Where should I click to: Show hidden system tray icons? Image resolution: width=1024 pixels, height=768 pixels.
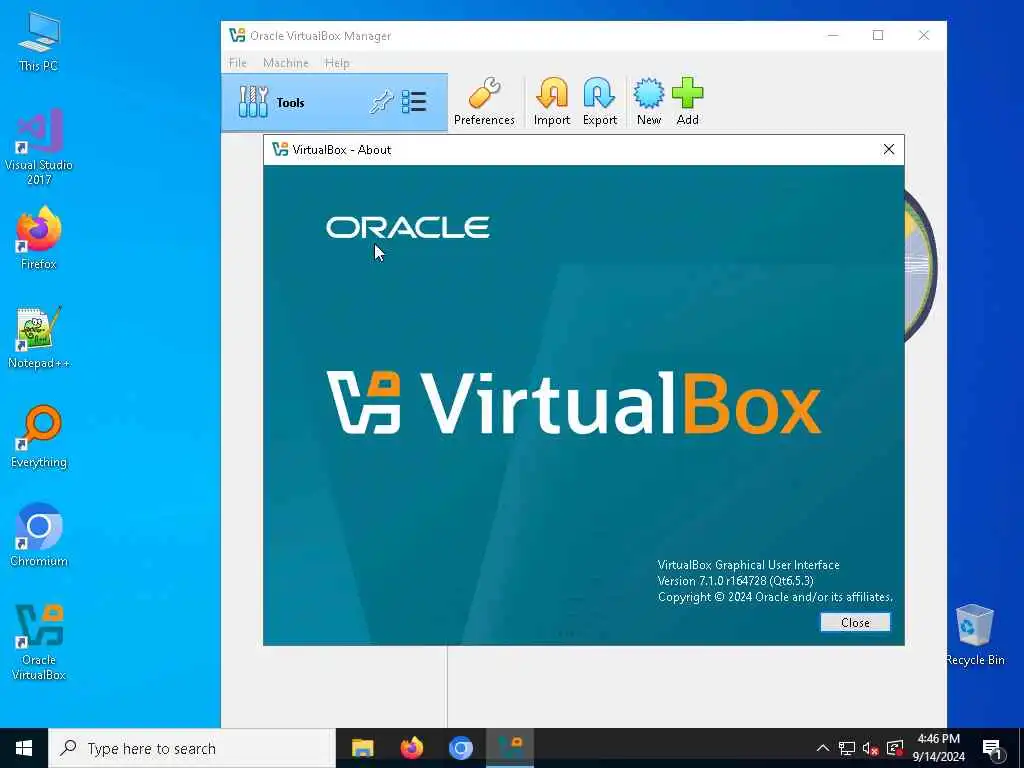823,748
